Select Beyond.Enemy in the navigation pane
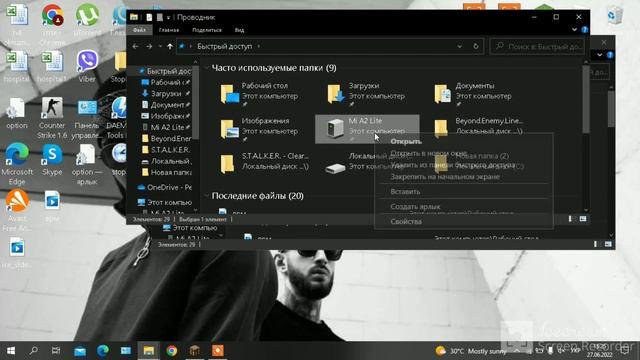The width and height of the screenshot is (640, 360). click(x=166, y=138)
